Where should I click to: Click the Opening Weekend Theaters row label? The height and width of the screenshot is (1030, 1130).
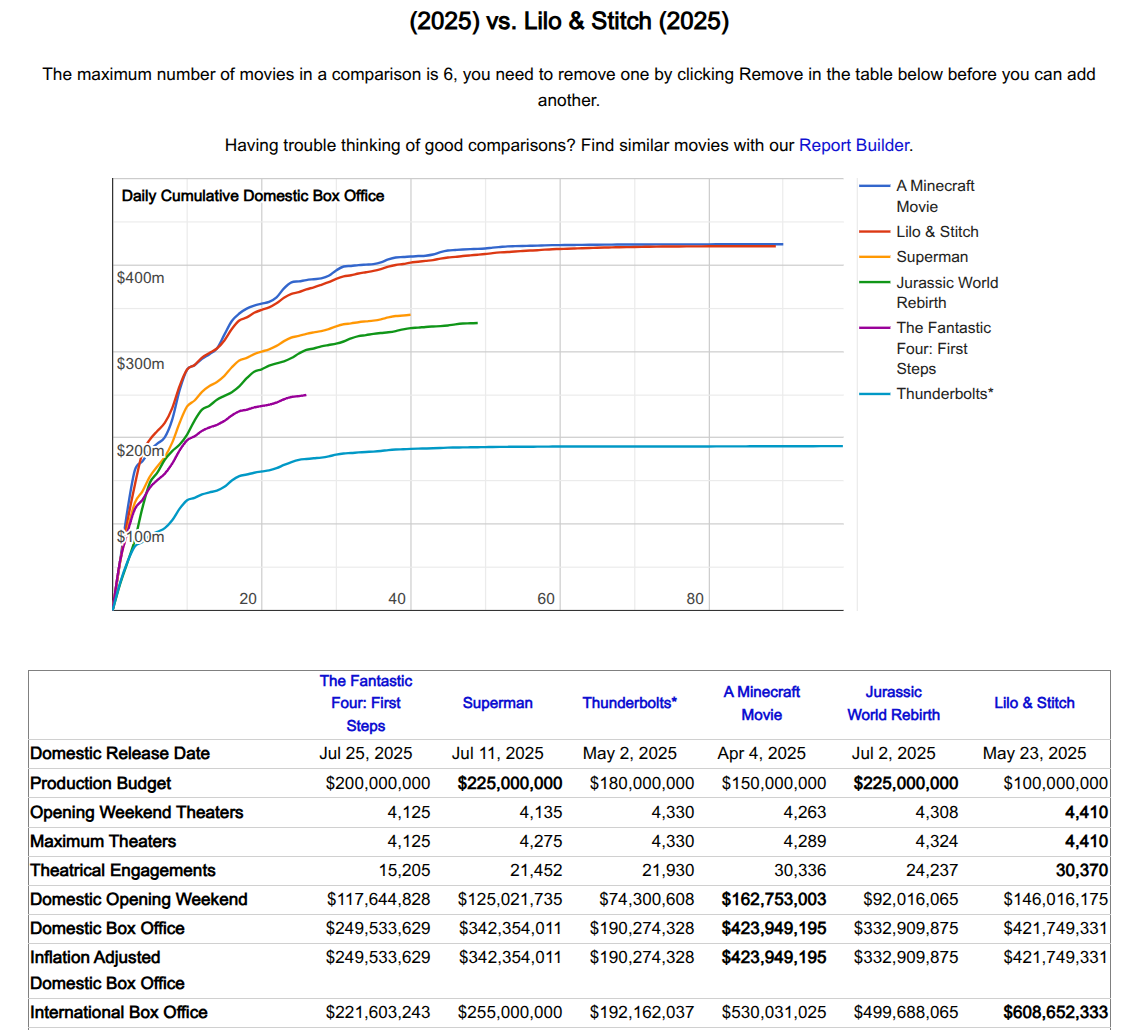pos(137,812)
